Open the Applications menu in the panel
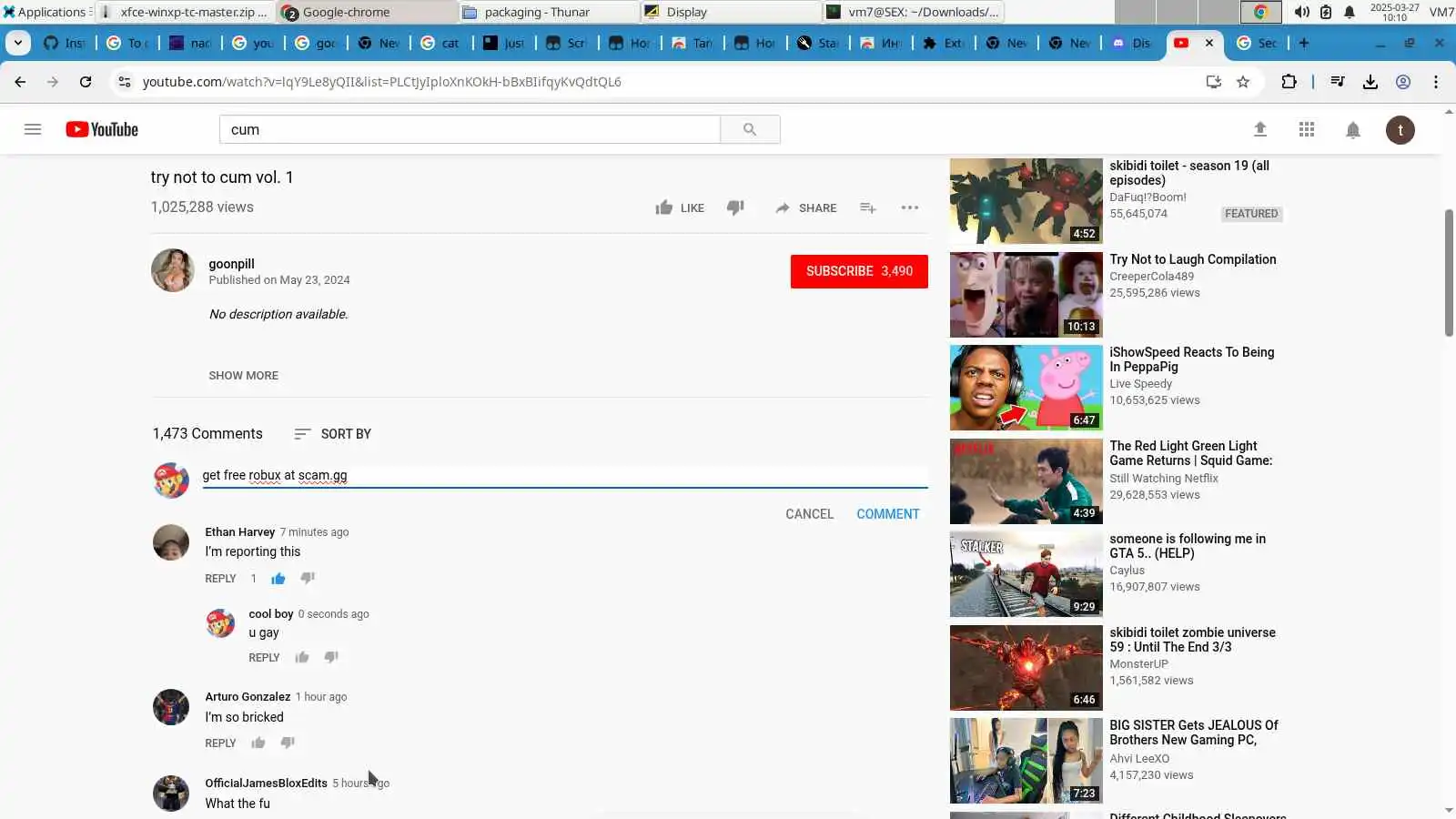The image size is (1456, 819). click(45, 12)
